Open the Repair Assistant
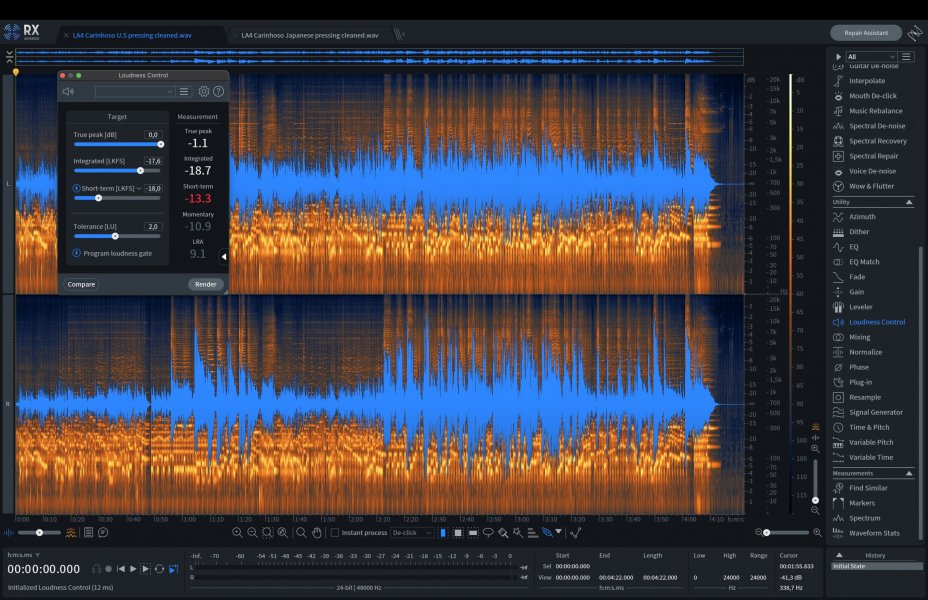Viewport: 928px width, 600px height. coord(866,33)
